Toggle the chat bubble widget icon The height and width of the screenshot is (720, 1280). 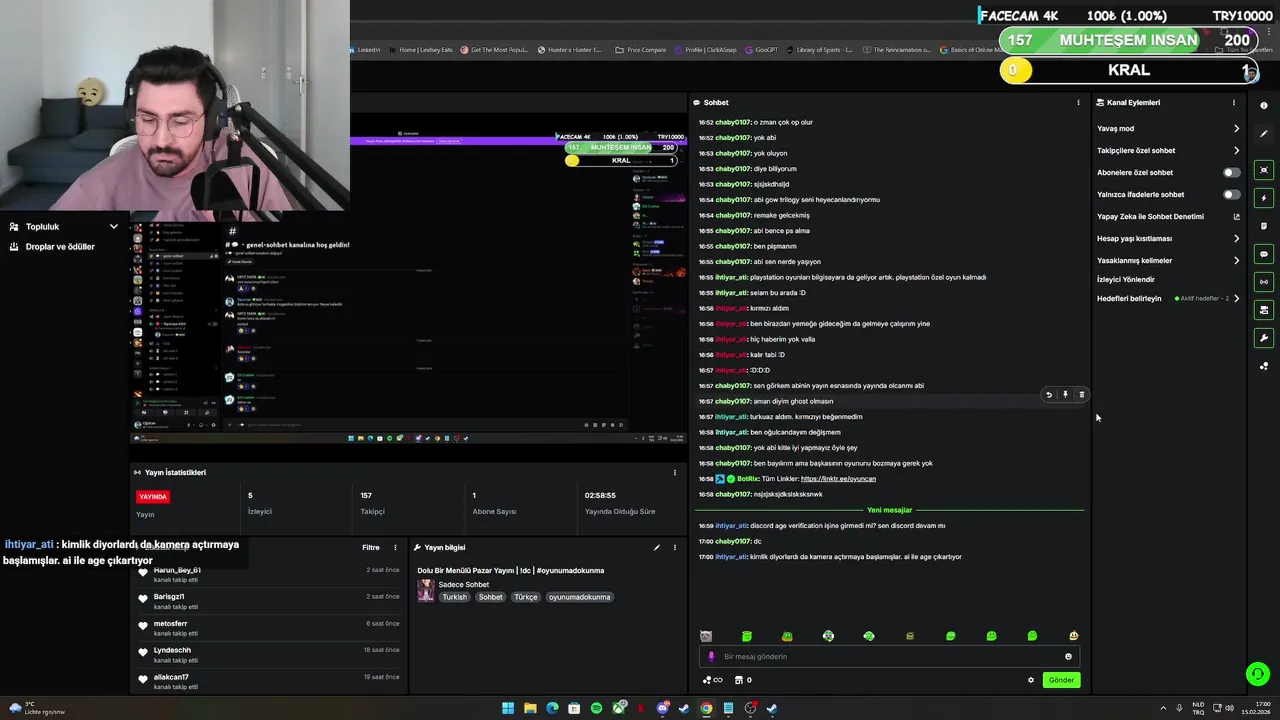[1264, 254]
